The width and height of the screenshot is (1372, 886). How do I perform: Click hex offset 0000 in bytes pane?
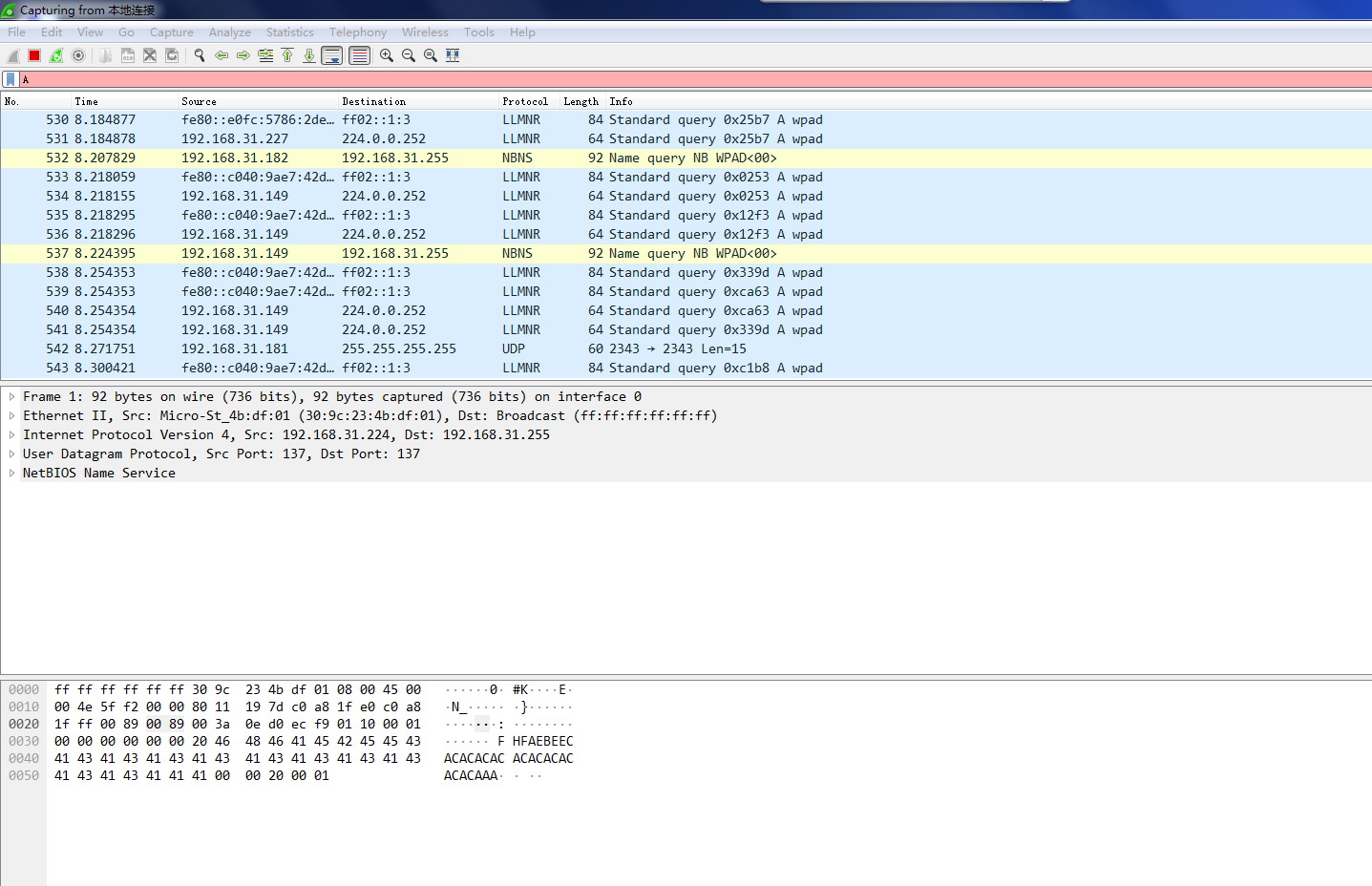point(24,689)
